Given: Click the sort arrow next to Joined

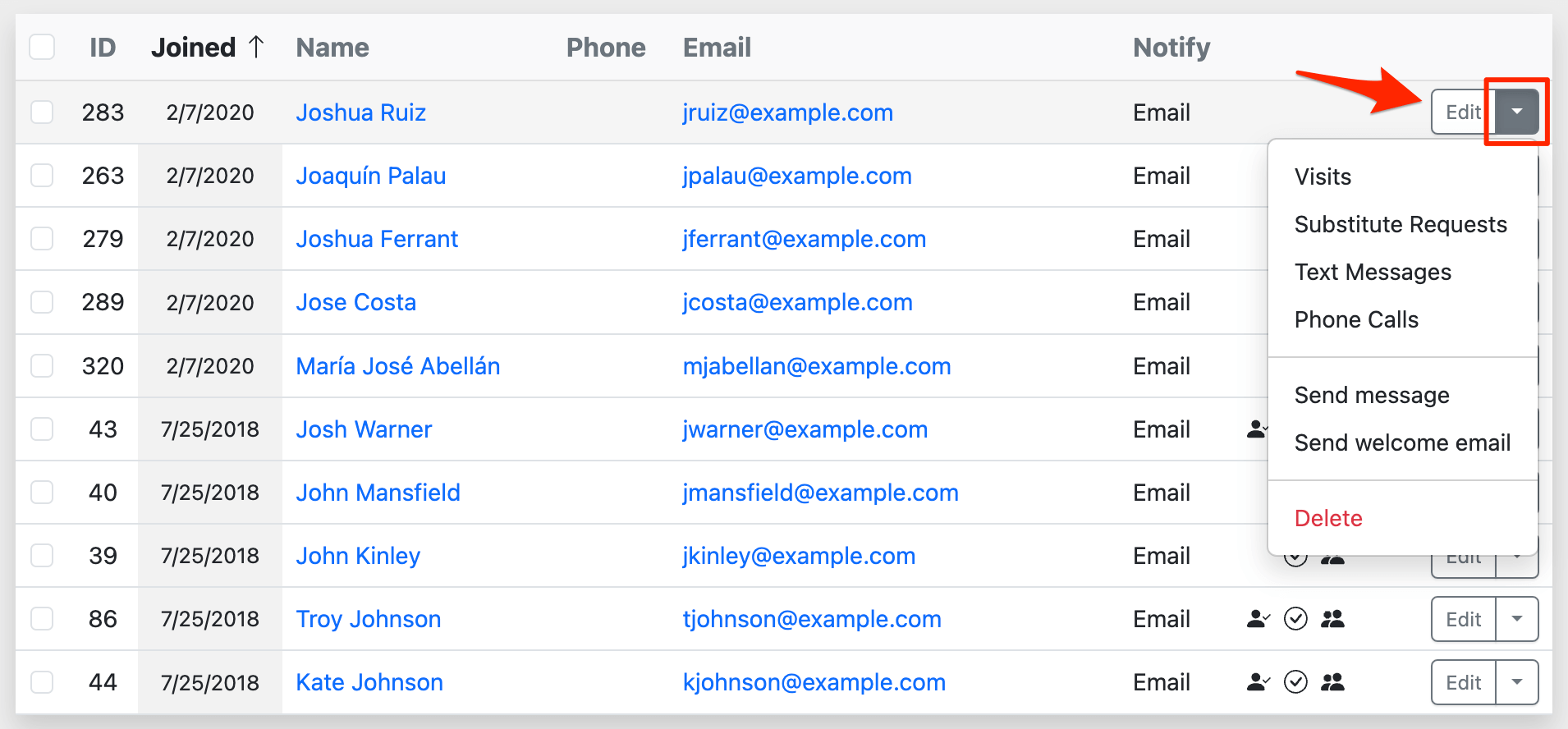Looking at the screenshot, I should coord(256,48).
